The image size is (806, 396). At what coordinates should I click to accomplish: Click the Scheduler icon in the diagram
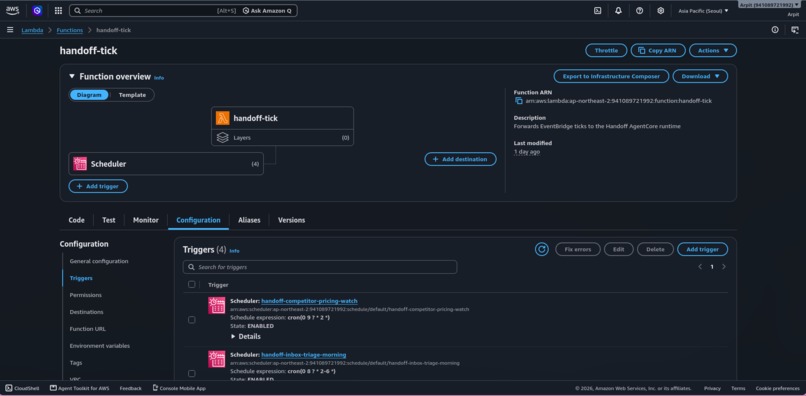(80, 164)
